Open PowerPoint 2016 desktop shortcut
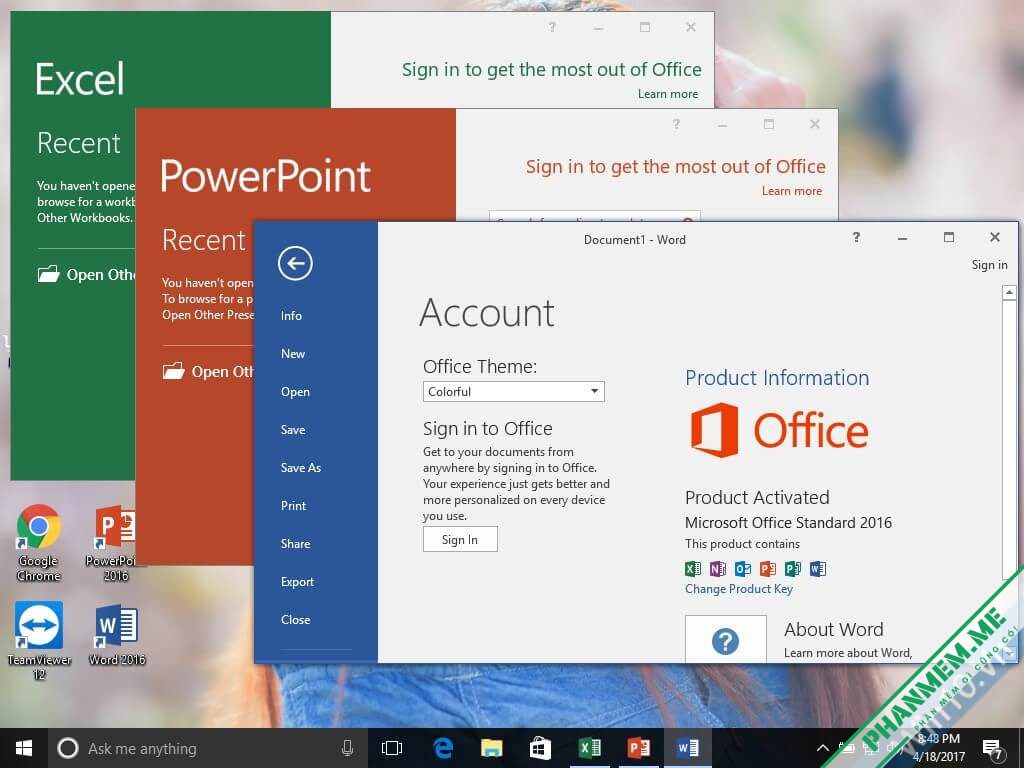 (x=116, y=543)
